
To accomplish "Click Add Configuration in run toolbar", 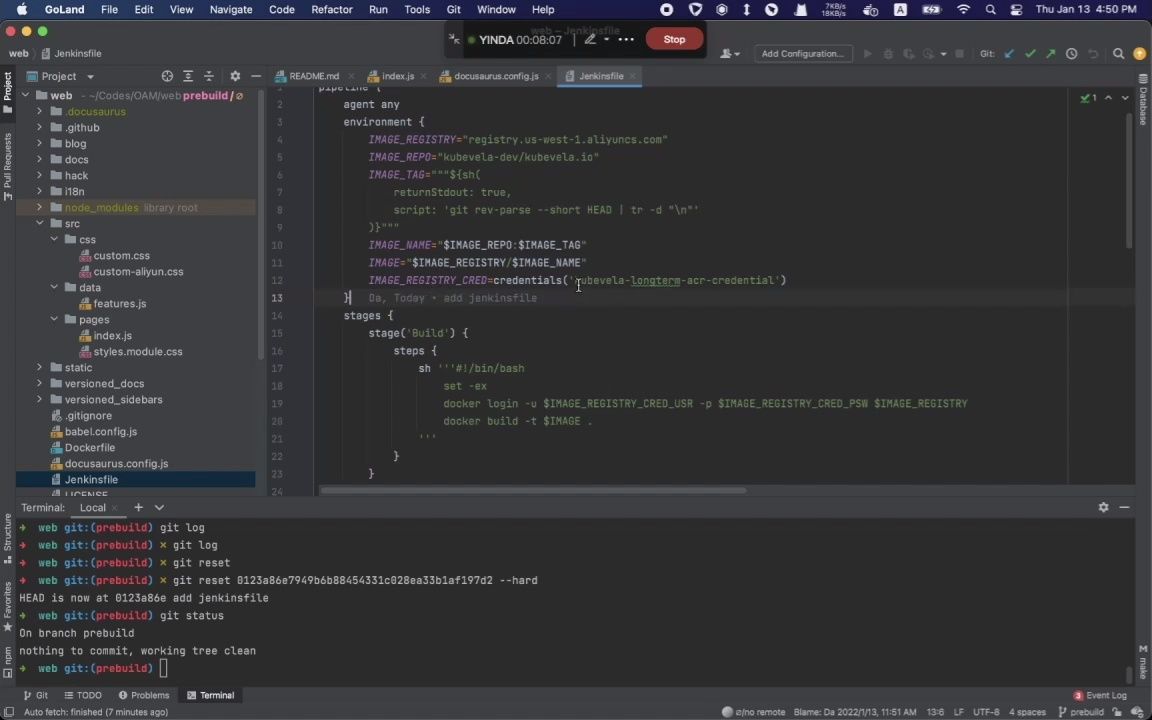I will [802, 53].
